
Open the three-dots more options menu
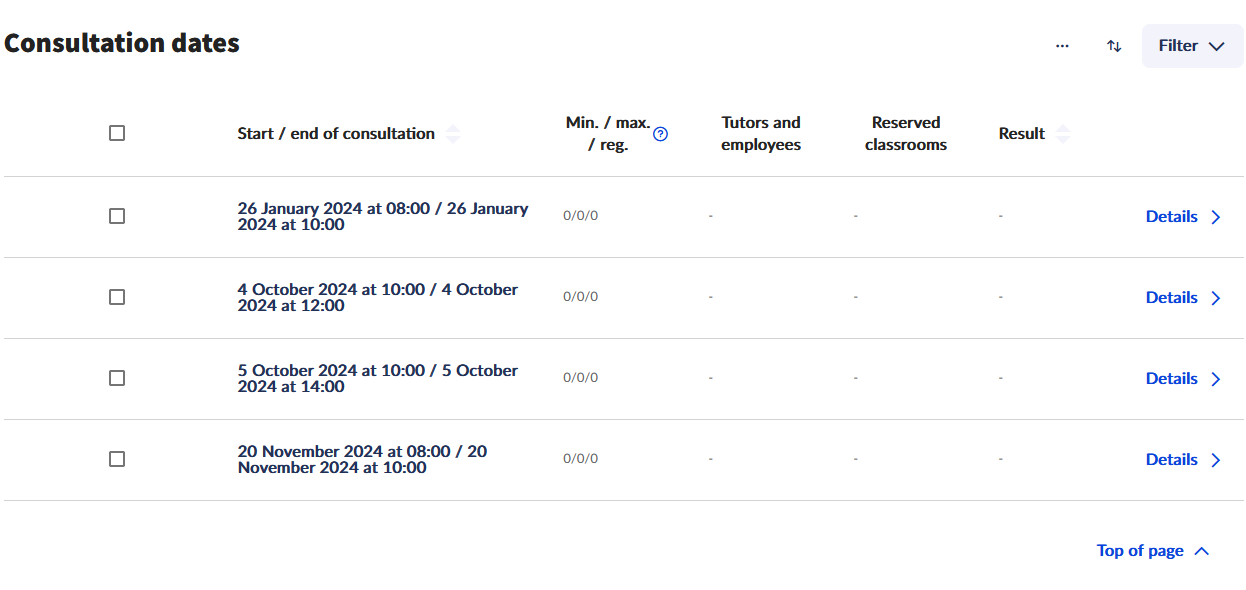[1062, 46]
